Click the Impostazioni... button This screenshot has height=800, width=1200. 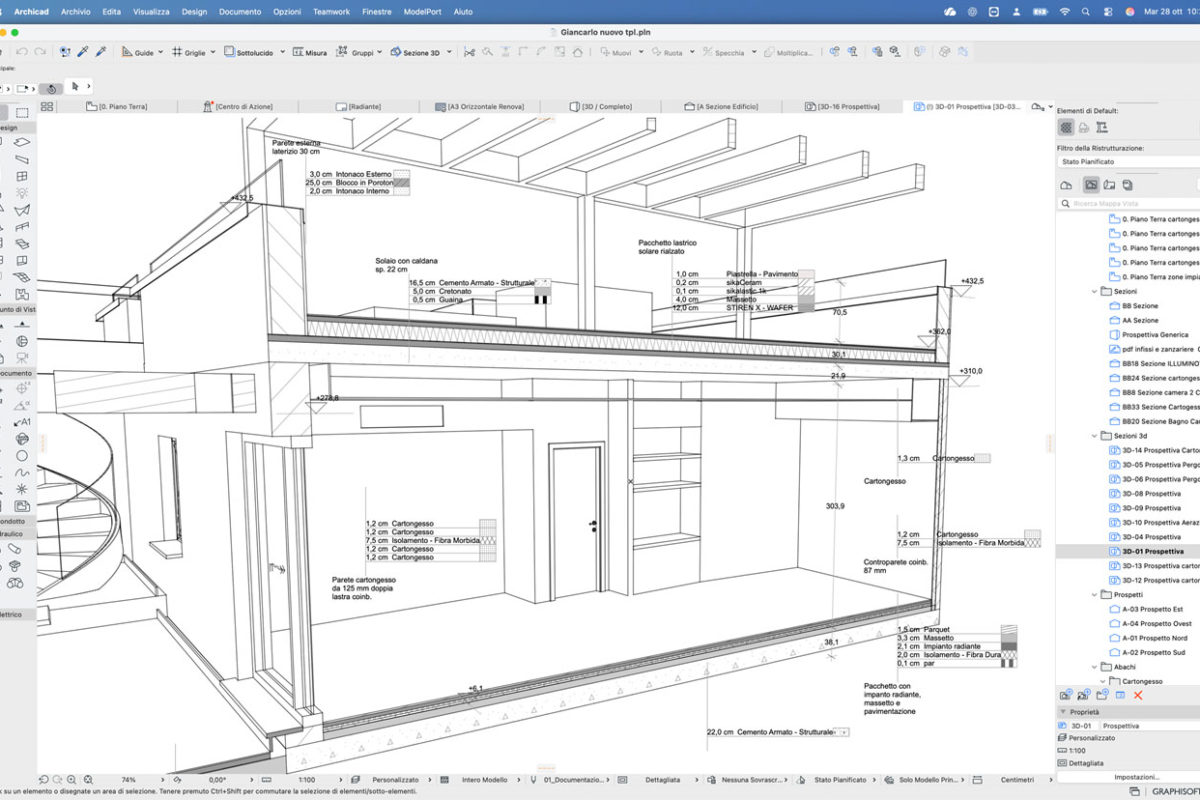1137,776
